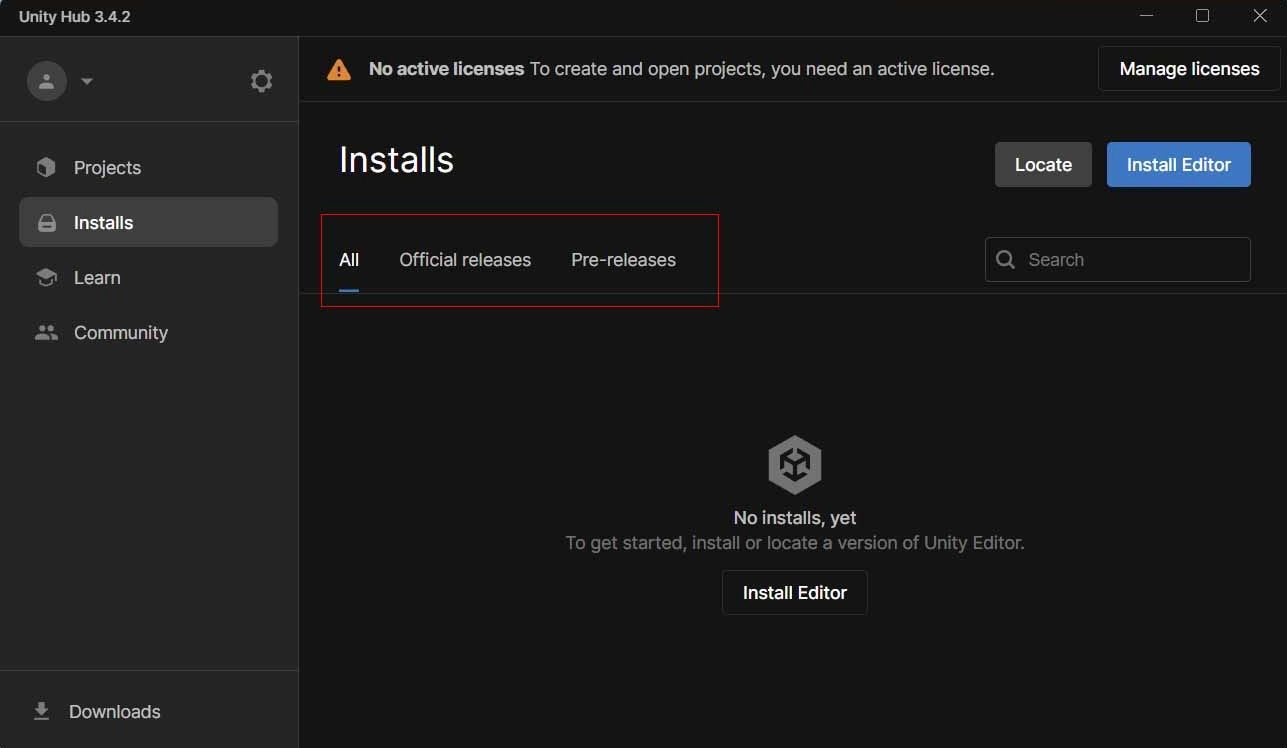Close the Unity Hub window

point(1260,16)
